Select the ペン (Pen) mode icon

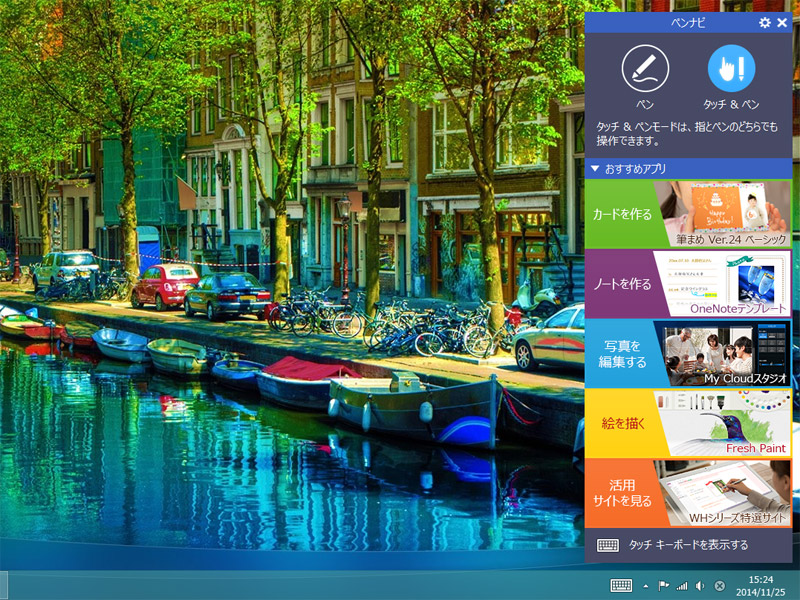(645, 70)
